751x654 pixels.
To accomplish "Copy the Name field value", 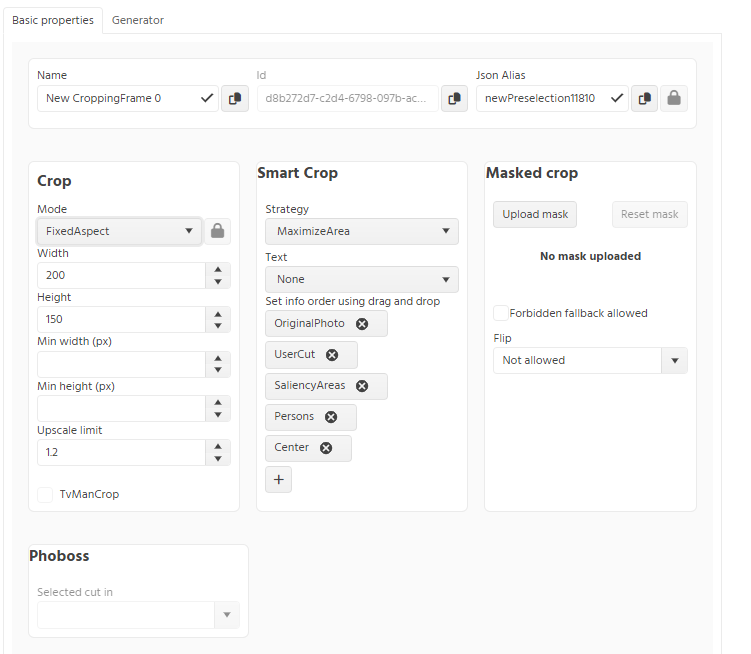I will click(235, 99).
